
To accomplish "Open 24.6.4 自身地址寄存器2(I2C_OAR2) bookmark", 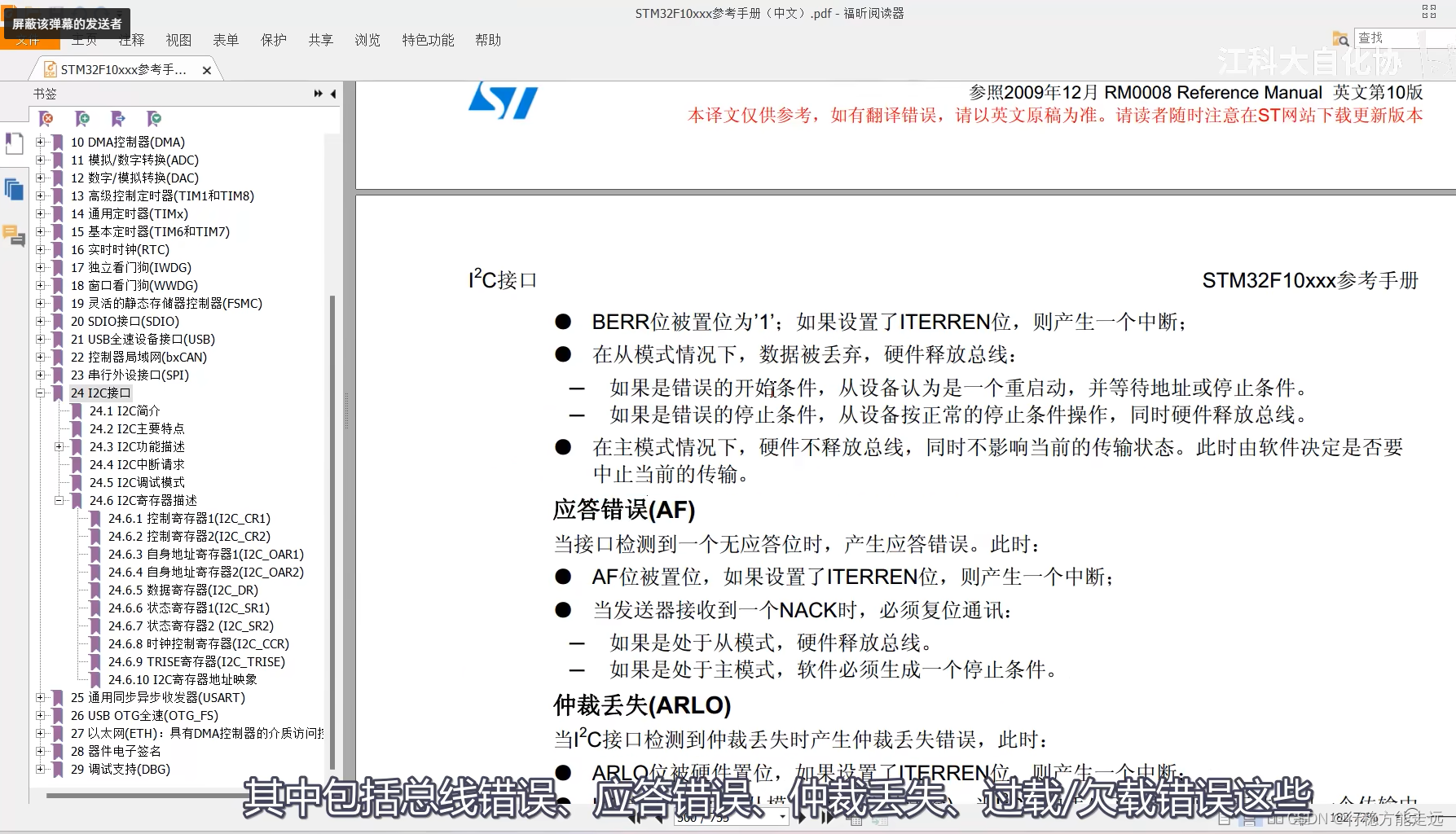I will point(206,572).
